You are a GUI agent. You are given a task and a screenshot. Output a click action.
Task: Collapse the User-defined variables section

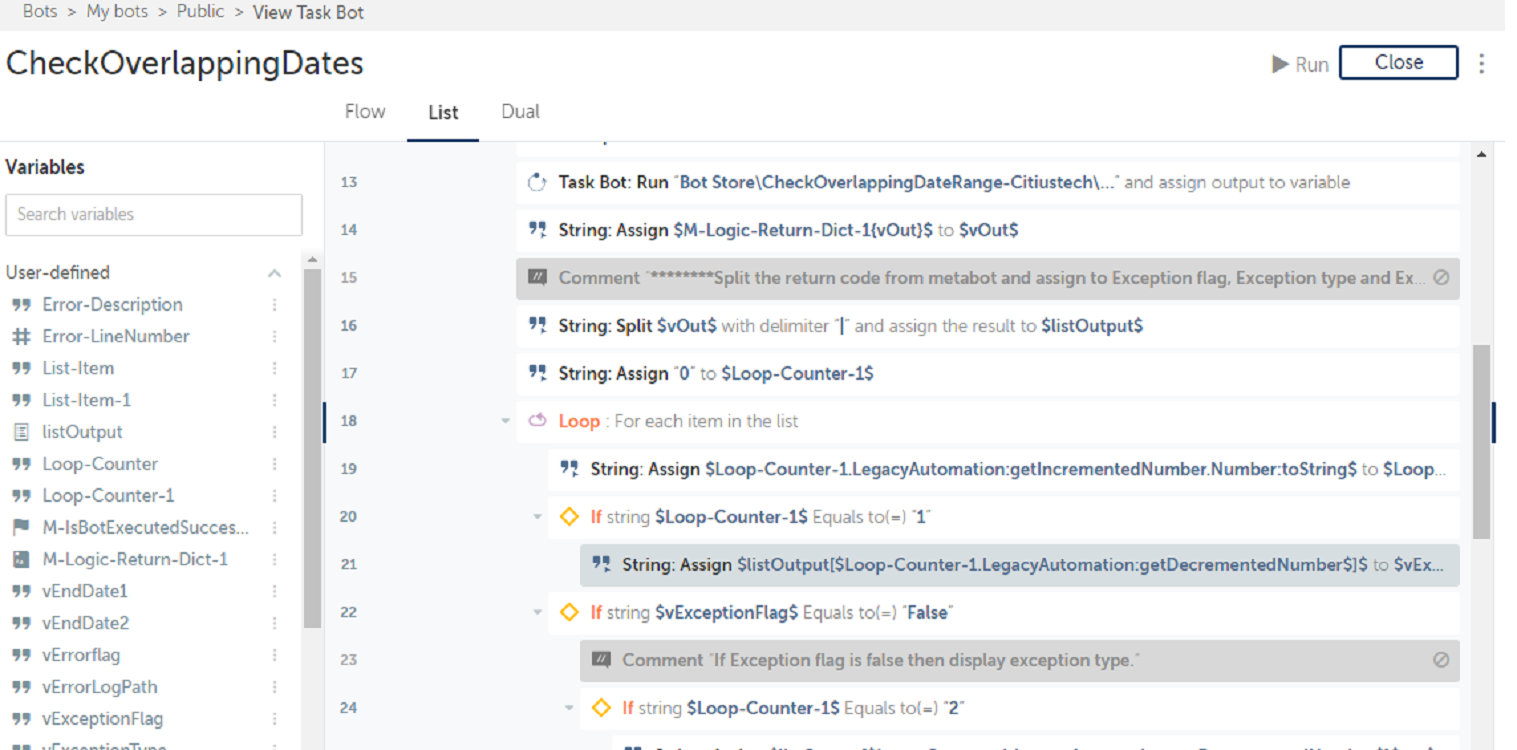(x=274, y=273)
